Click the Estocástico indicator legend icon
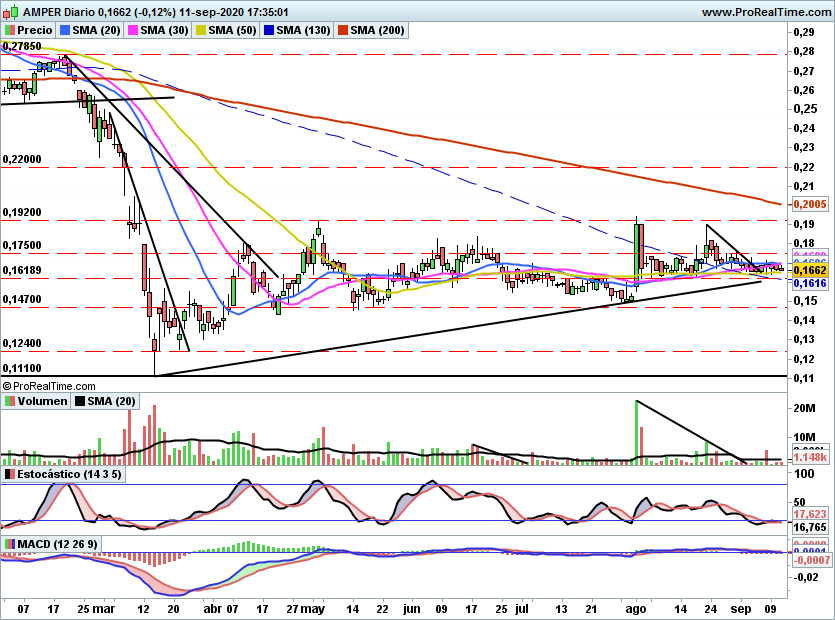This screenshot has height=620, width=835. tap(10, 473)
